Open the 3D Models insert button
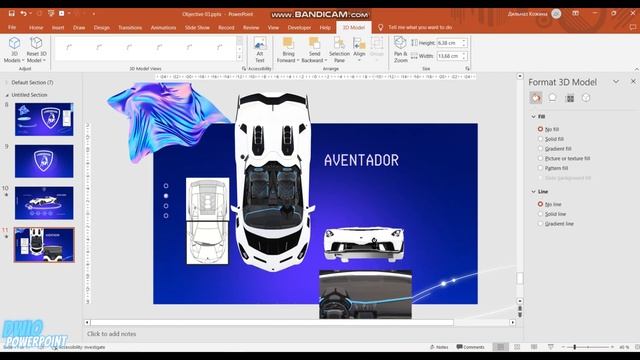Image resolution: width=640 pixels, height=360 pixels. pos(14,50)
